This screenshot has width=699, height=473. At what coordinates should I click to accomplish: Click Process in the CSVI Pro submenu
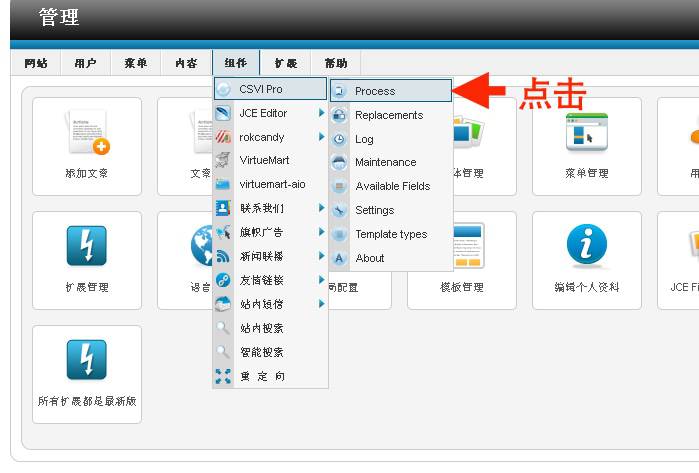pyautogui.click(x=375, y=91)
